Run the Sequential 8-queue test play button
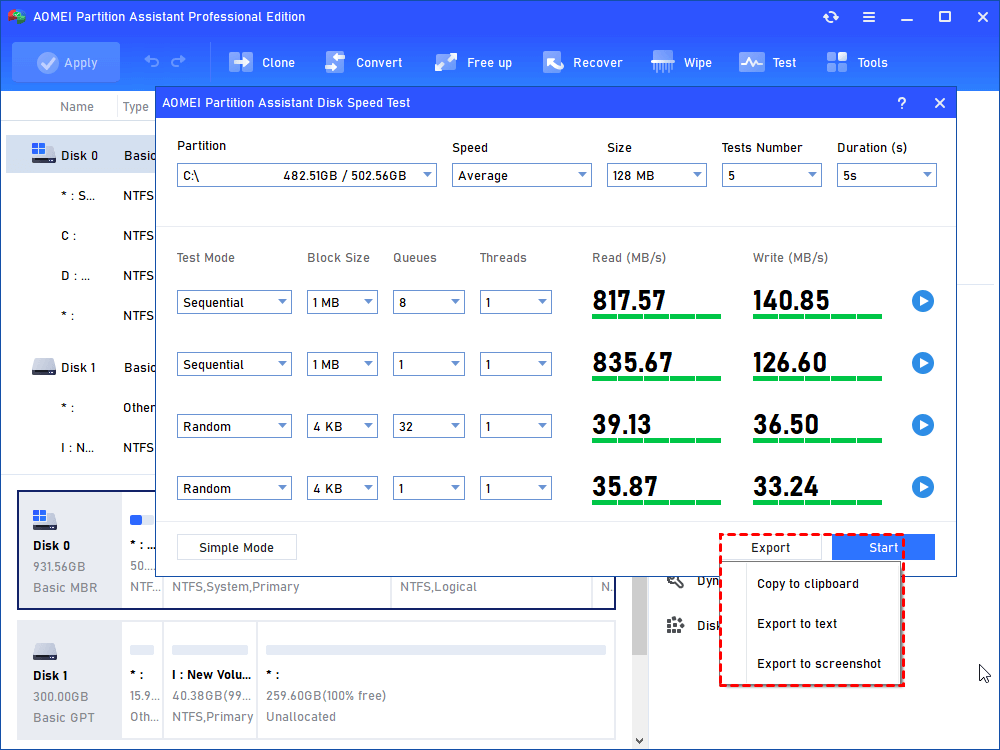The width and height of the screenshot is (1000, 750). tap(923, 301)
